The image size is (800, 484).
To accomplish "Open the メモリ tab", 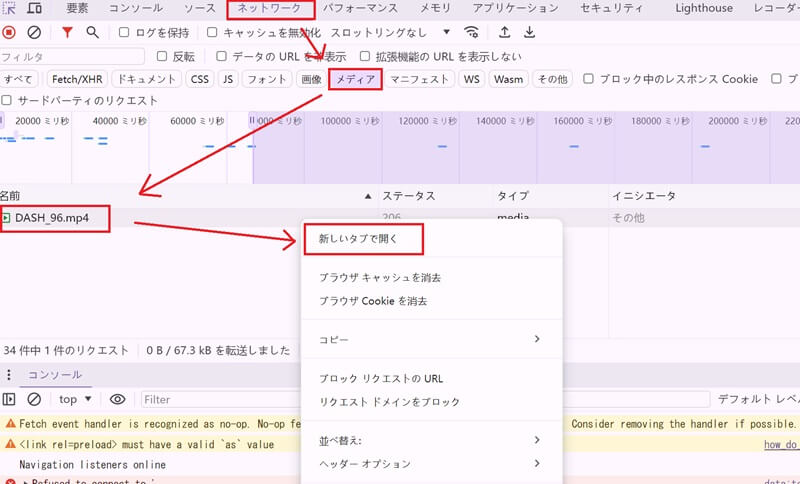I will 435,8.
